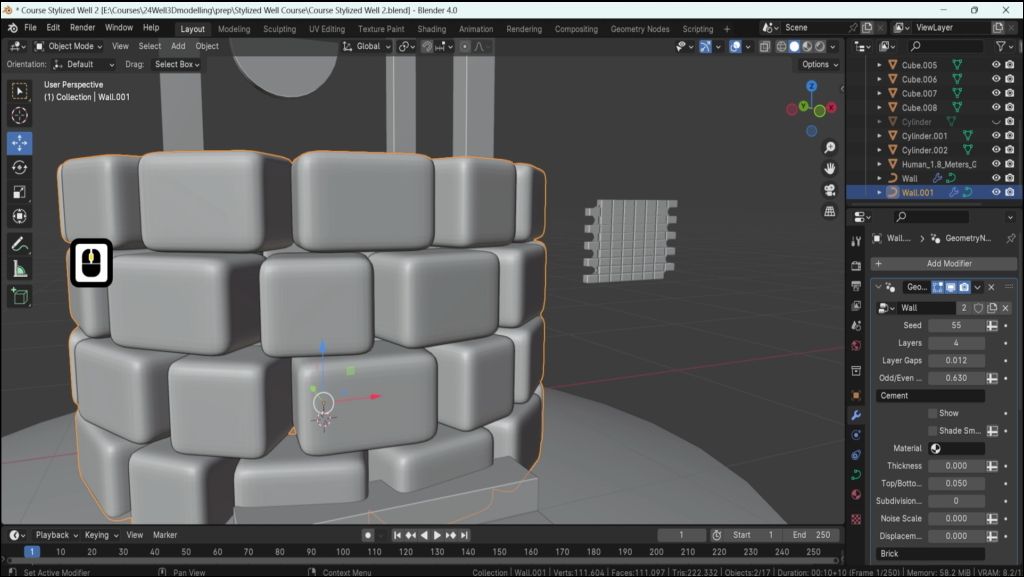
Task: Pick the Select Box tool icon
Action: [x=20, y=91]
